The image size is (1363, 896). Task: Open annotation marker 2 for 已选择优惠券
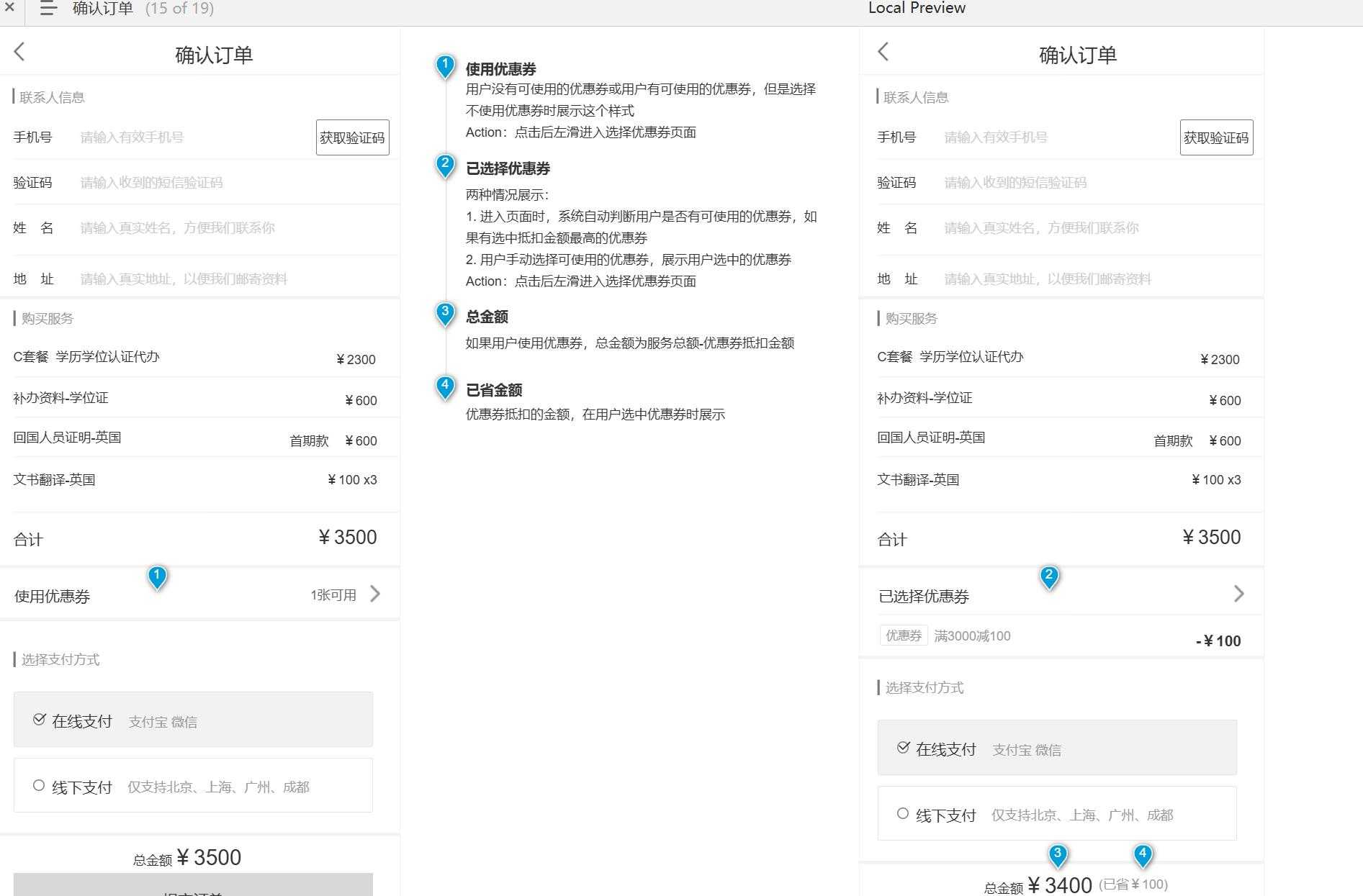[x=445, y=165]
